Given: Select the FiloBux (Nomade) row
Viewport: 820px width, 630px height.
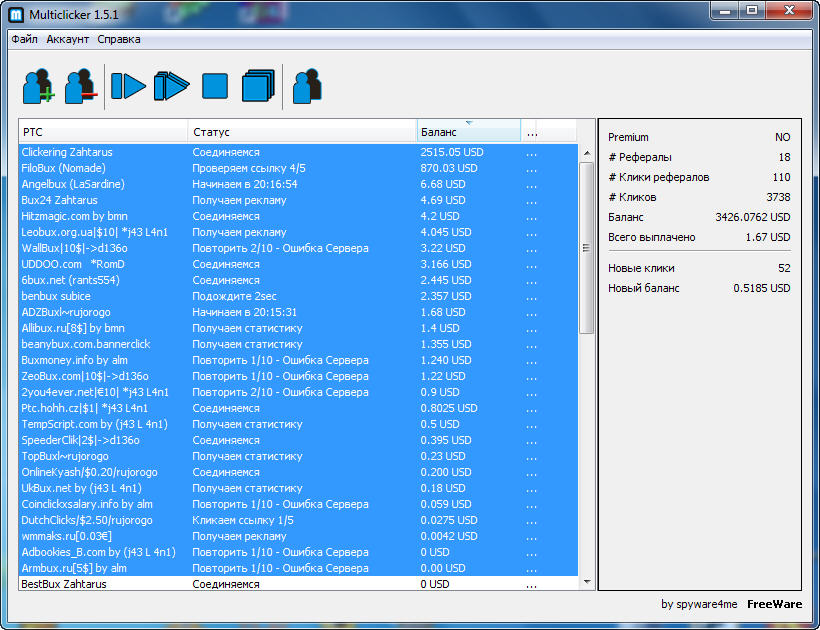Looking at the screenshot, I should coord(299,168).
